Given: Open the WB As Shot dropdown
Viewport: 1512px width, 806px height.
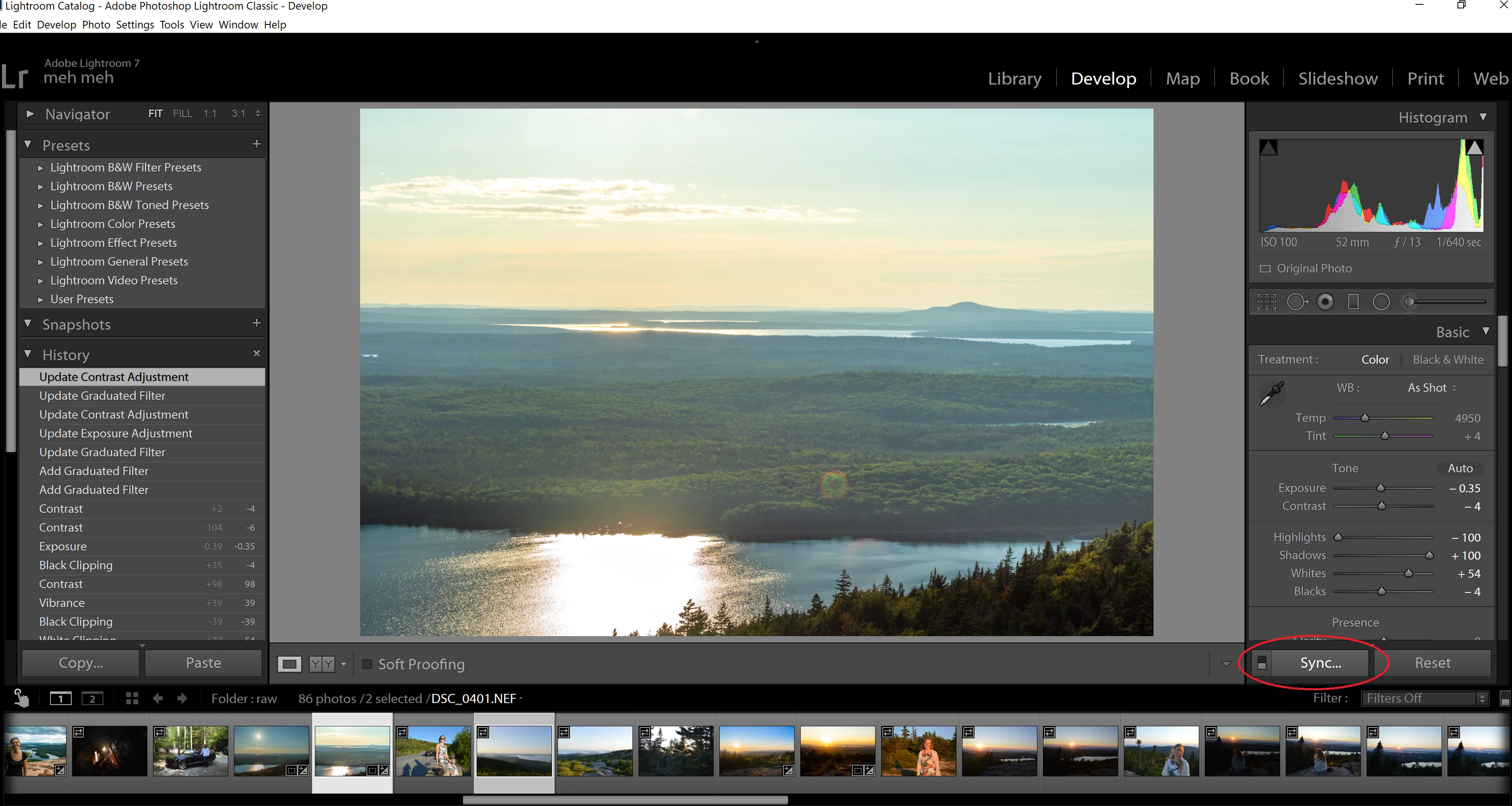Looking at the screenshot, I should [x=1431, y=388].
